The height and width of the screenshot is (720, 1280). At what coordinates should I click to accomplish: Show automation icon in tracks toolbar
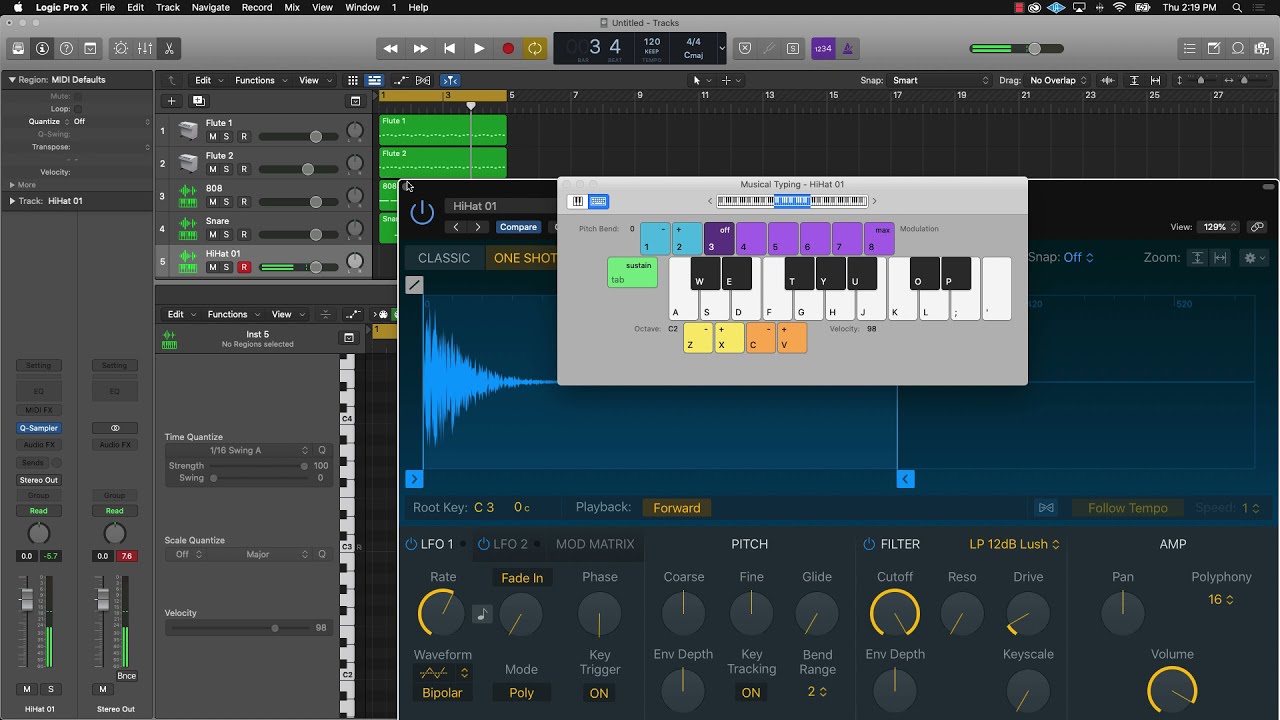401,80
